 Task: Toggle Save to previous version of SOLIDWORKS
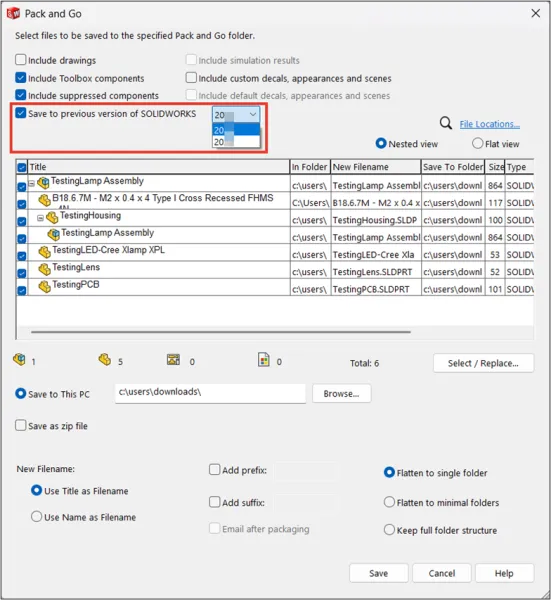pos(21,113)
